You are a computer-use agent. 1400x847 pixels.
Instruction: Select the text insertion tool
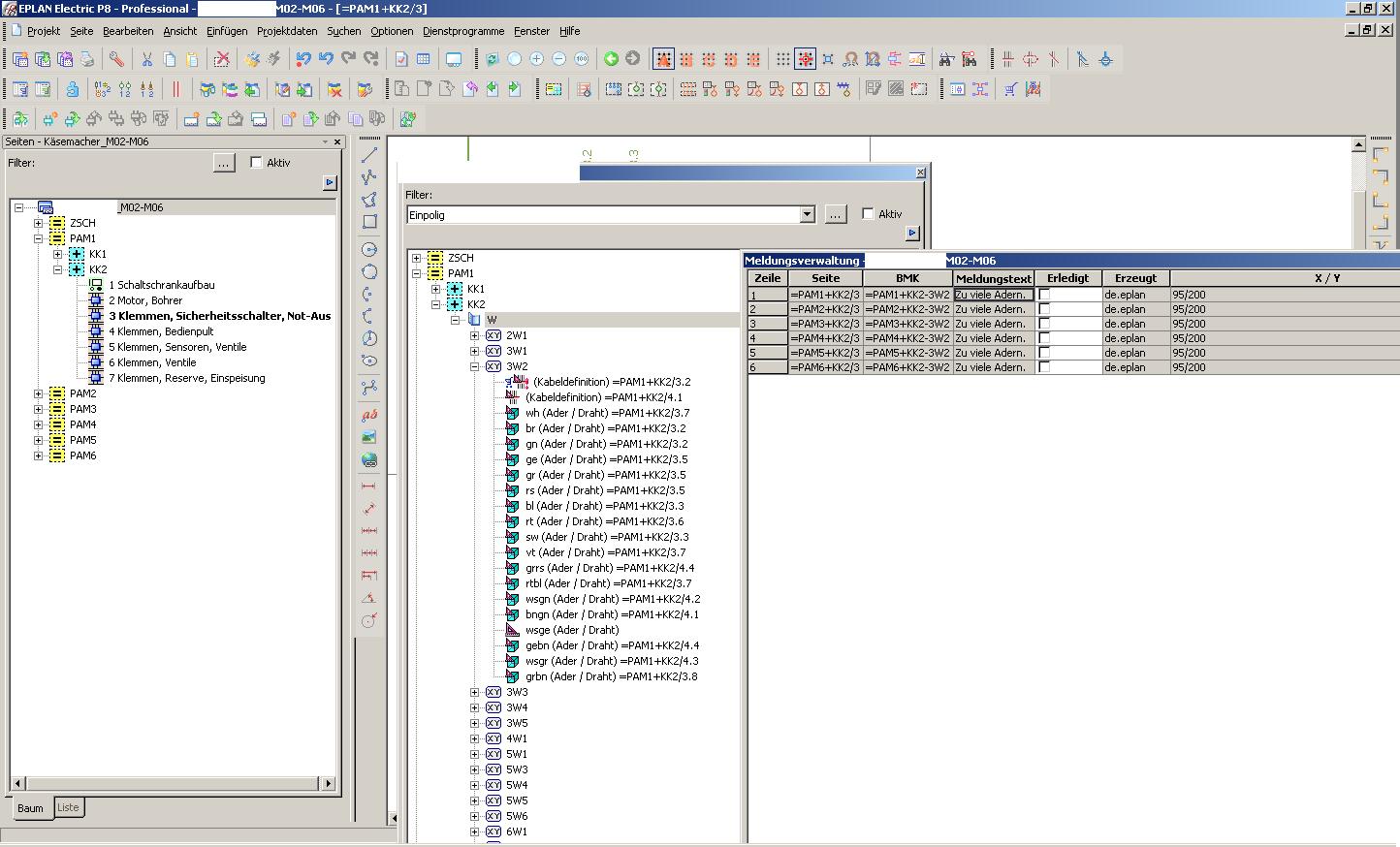click(369, 415)
